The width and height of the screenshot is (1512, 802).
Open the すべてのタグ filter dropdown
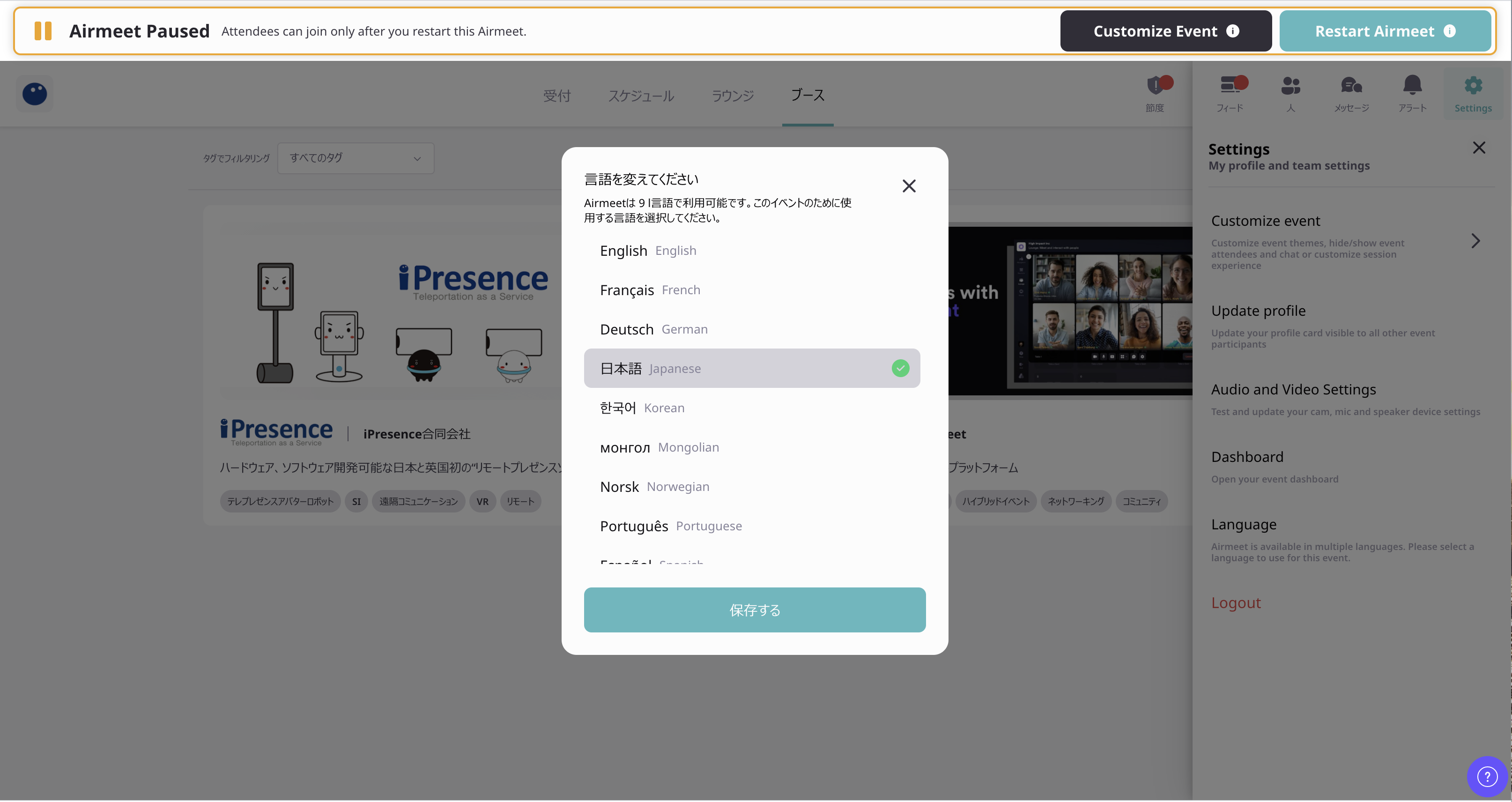[x=356, y=158]
